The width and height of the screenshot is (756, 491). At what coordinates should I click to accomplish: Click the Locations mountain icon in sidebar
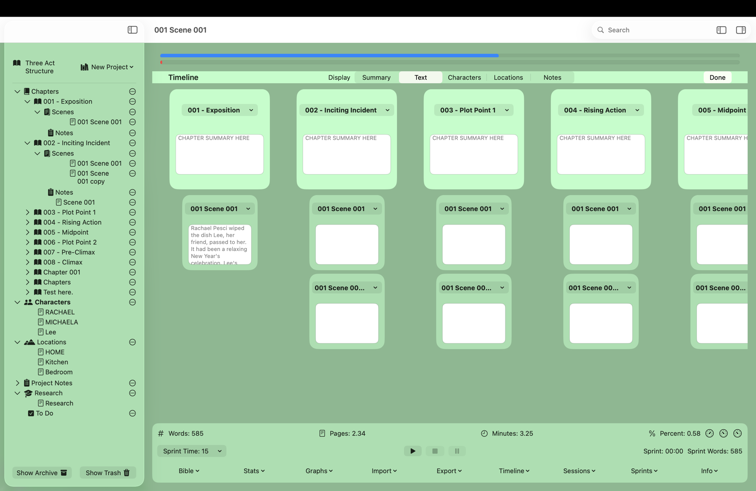(x=29, y=342)
